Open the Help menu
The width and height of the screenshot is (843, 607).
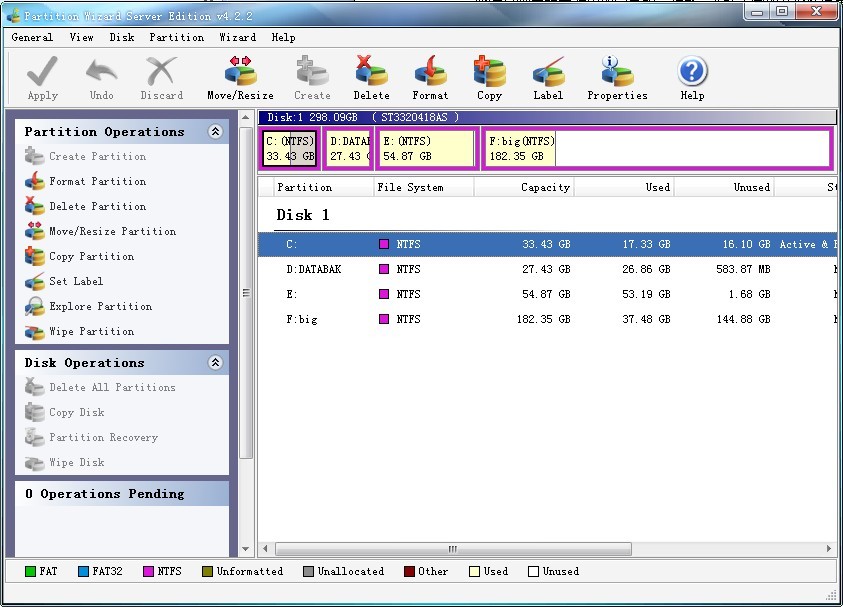pos(283,37)
